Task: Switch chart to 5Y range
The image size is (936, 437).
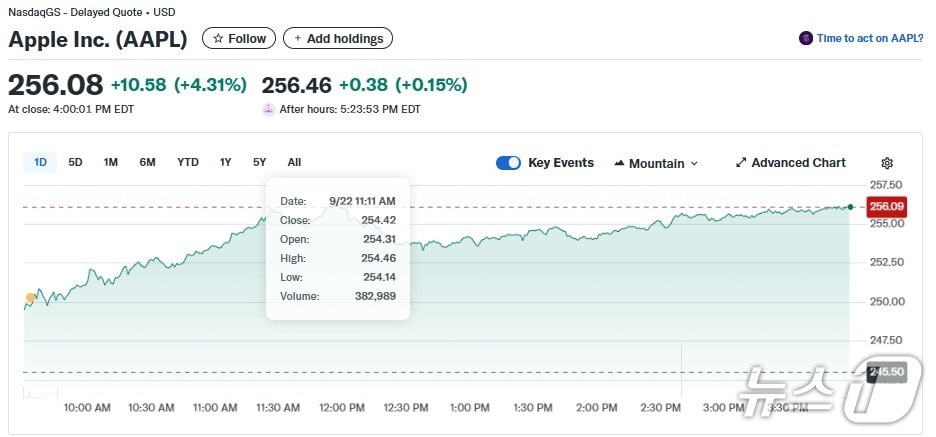Action: point(260,162)
